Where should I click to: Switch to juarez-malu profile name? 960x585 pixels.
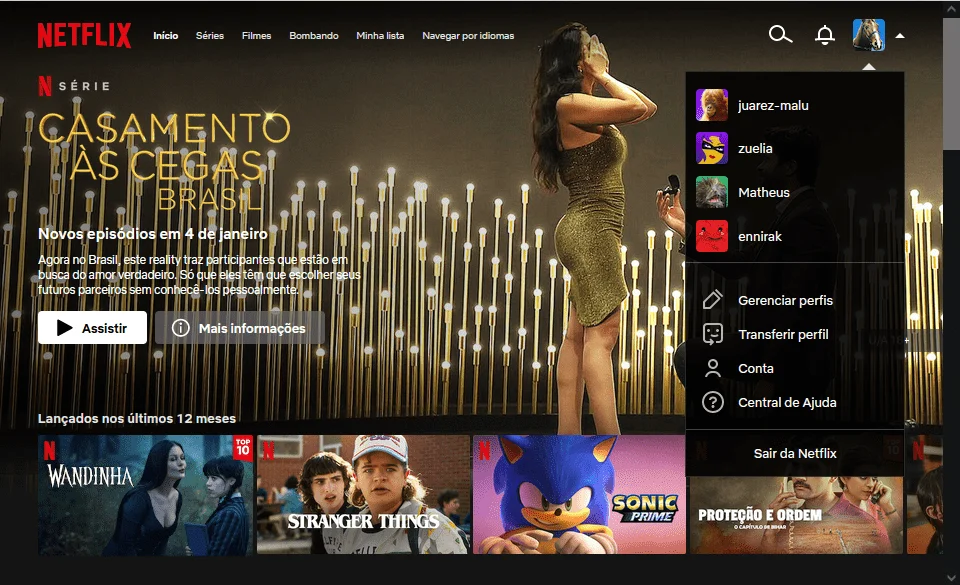[773, 105]
